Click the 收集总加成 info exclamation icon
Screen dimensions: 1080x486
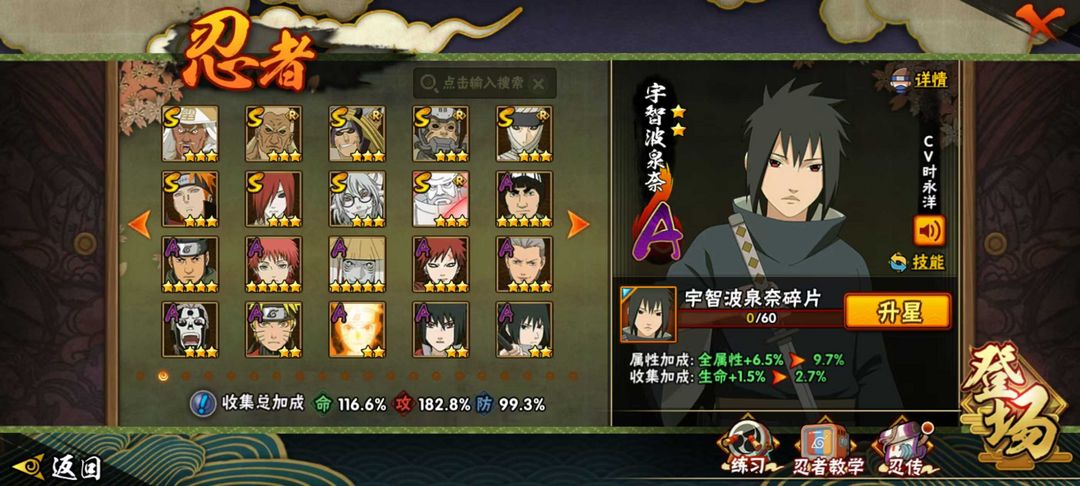(x=201, y=403)
